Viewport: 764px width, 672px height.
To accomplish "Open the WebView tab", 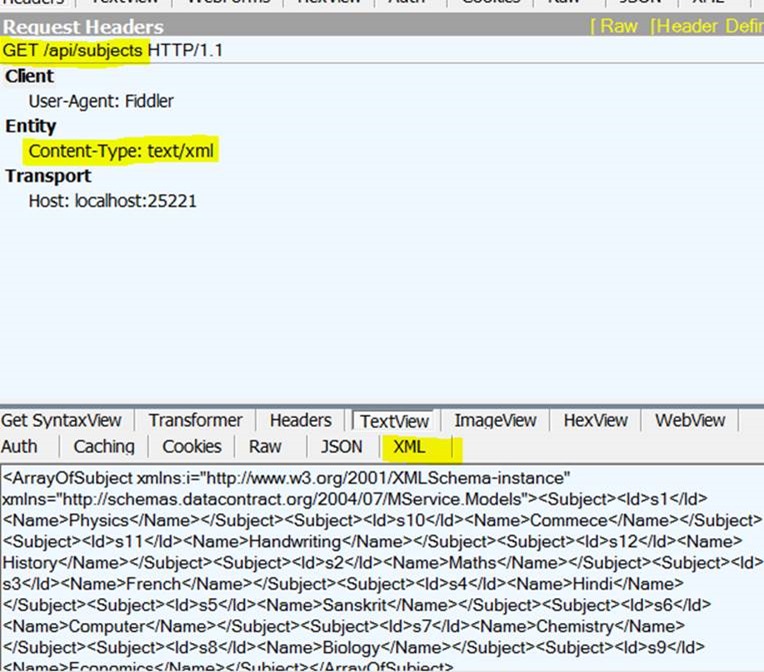I will coord(690,420).
